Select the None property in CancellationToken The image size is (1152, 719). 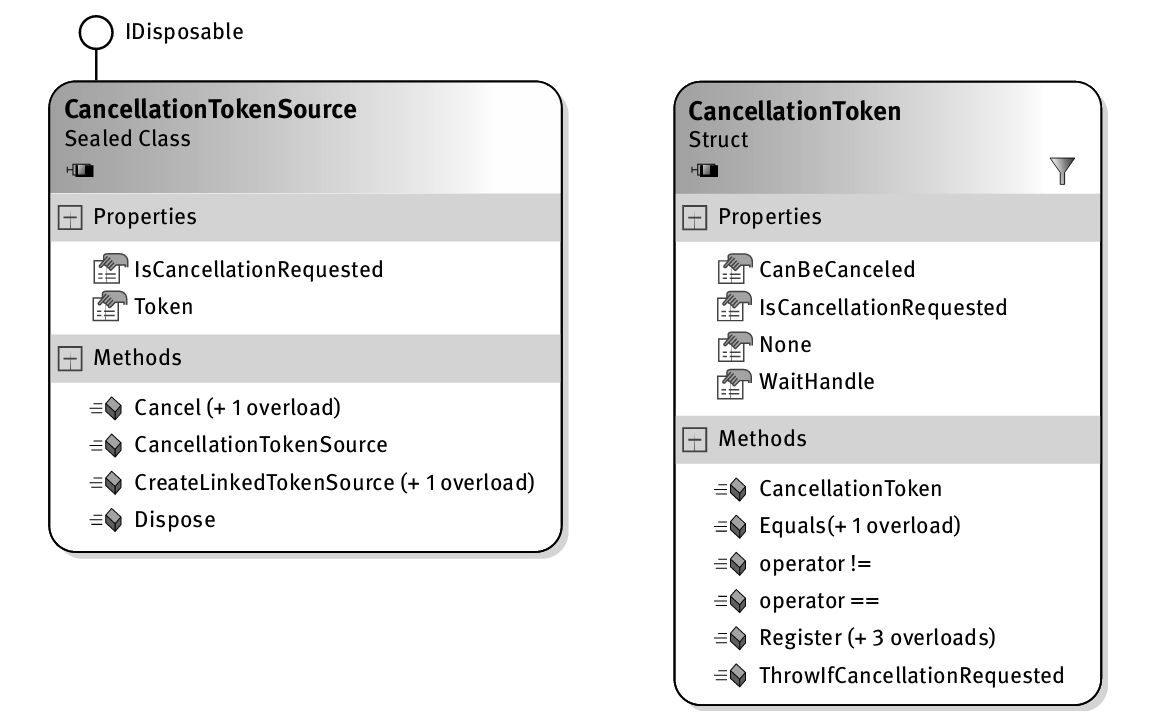tap(785, 345)
